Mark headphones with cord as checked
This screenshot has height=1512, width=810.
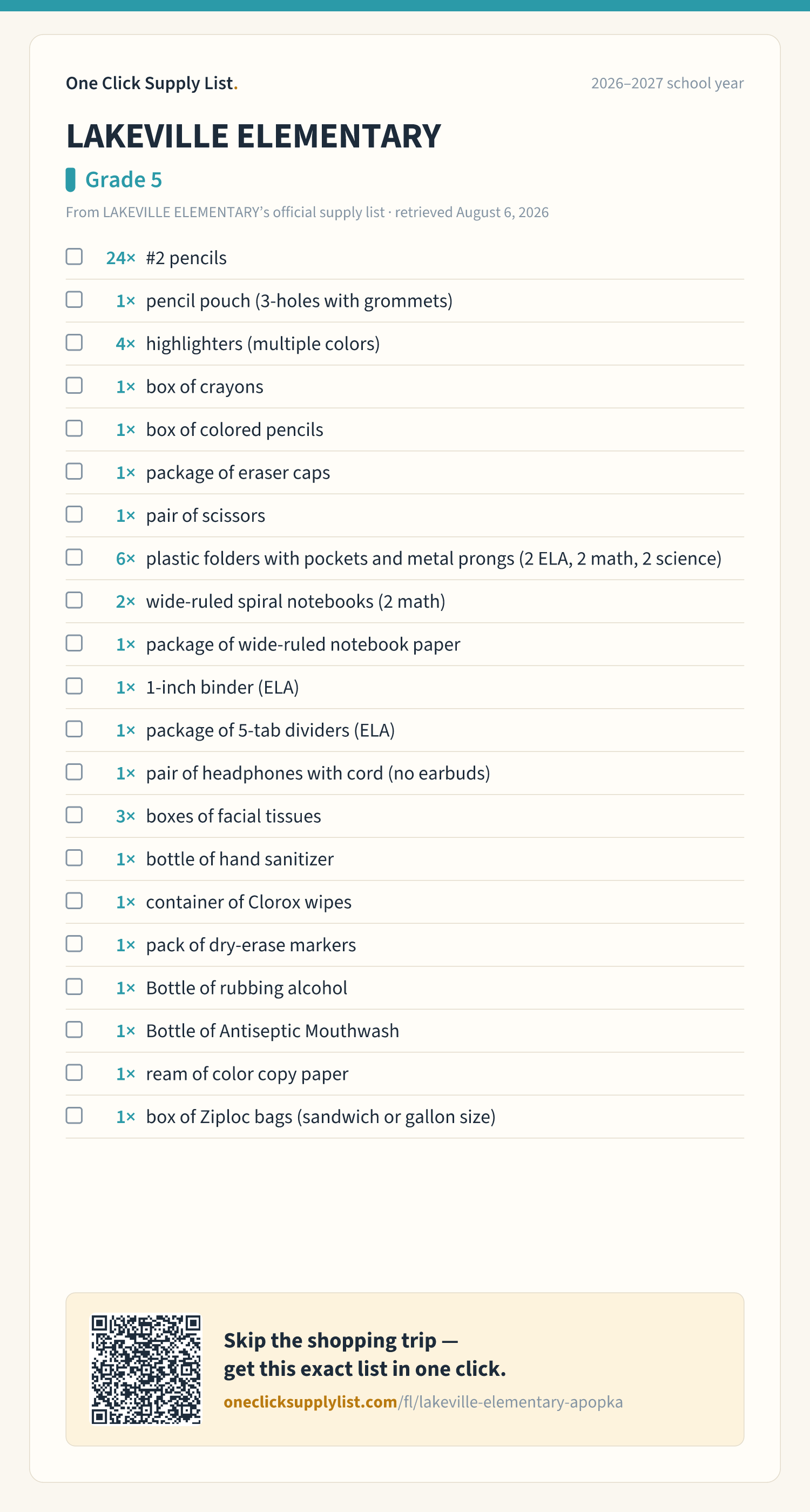click(x=74, y=772)
